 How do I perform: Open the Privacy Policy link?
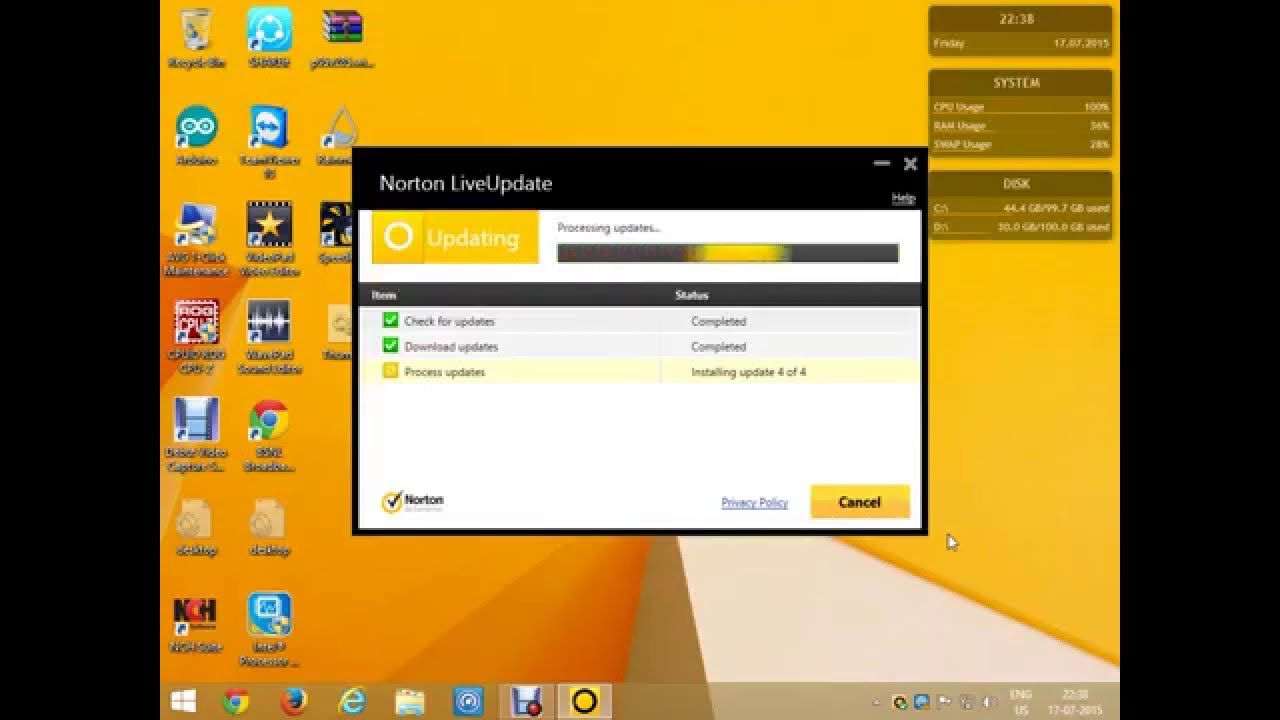755,502
